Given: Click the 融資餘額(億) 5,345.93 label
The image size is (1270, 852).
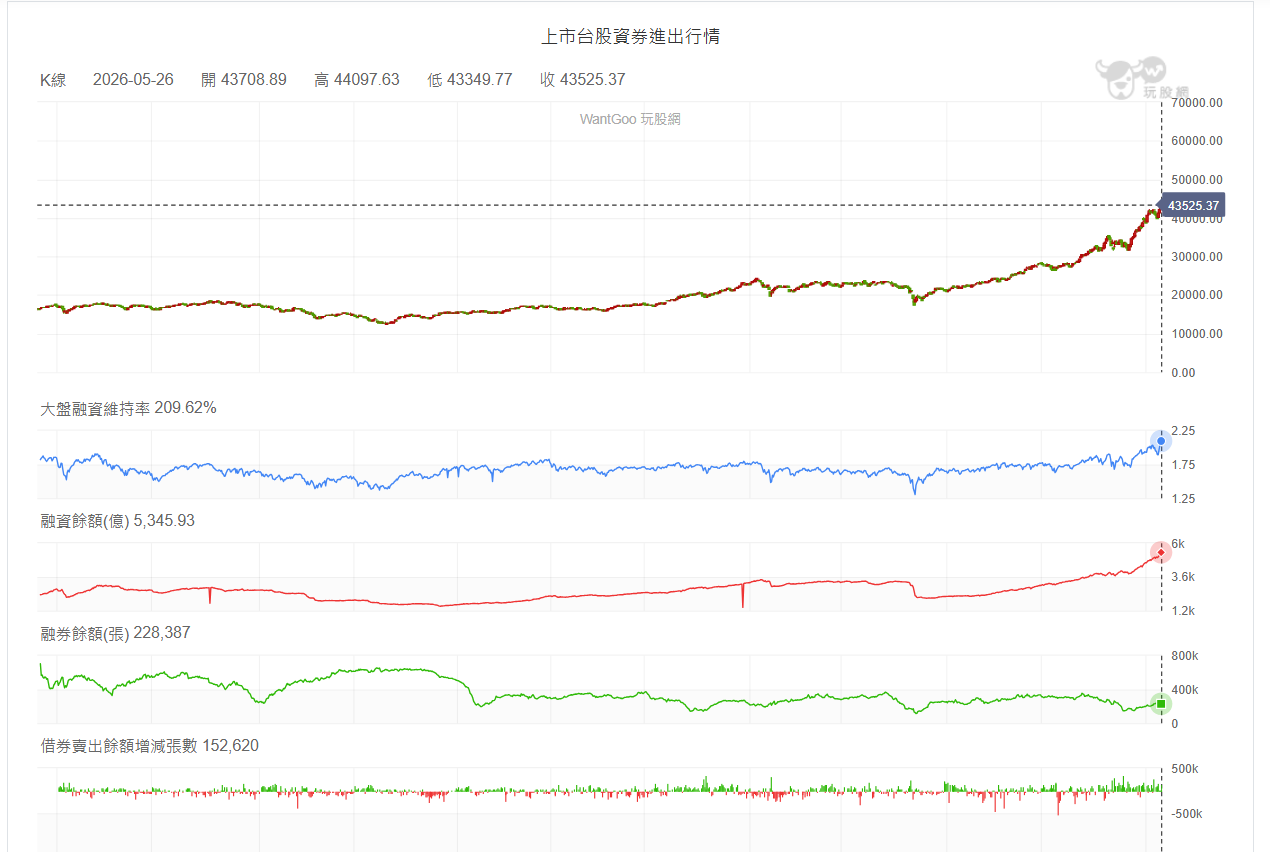Looking at the screenshot, I should pyautogui.click(x=117, y=521).
